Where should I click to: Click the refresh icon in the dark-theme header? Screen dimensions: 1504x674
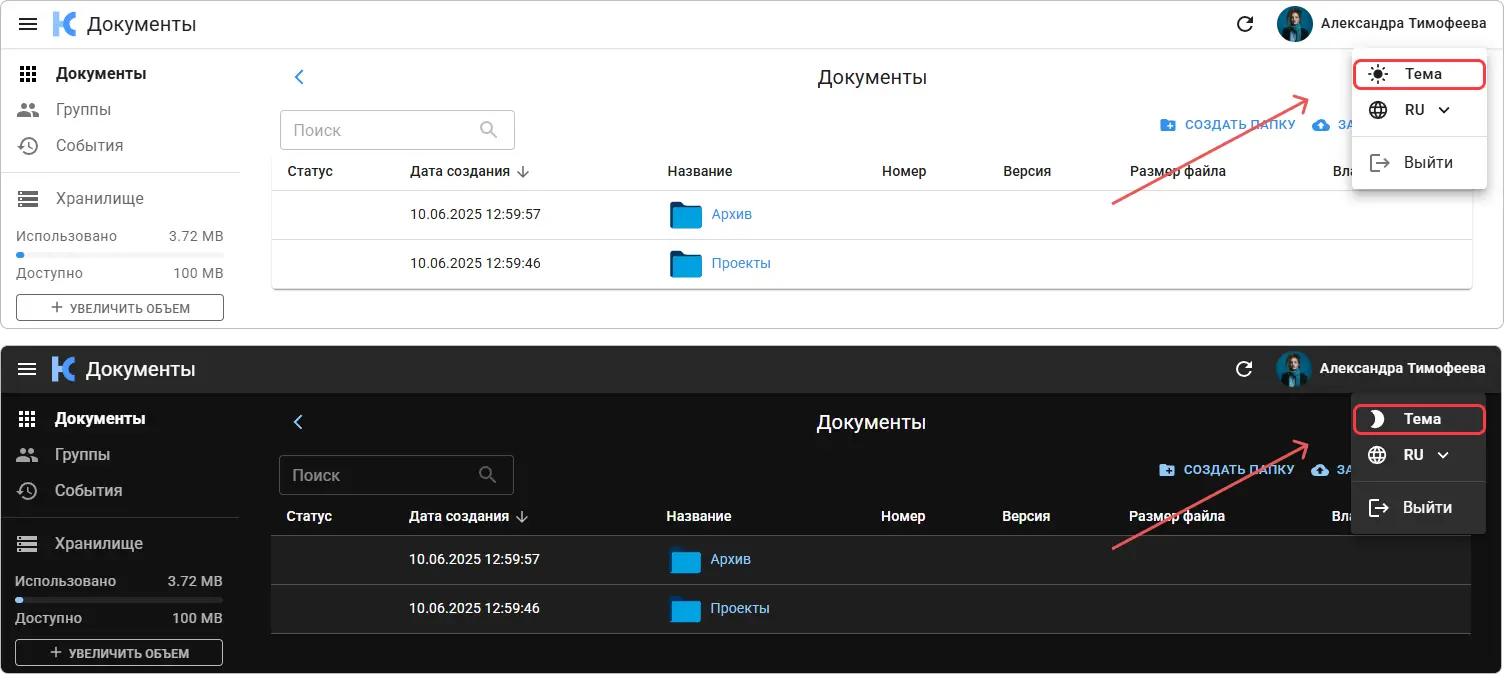[1244, 369]
